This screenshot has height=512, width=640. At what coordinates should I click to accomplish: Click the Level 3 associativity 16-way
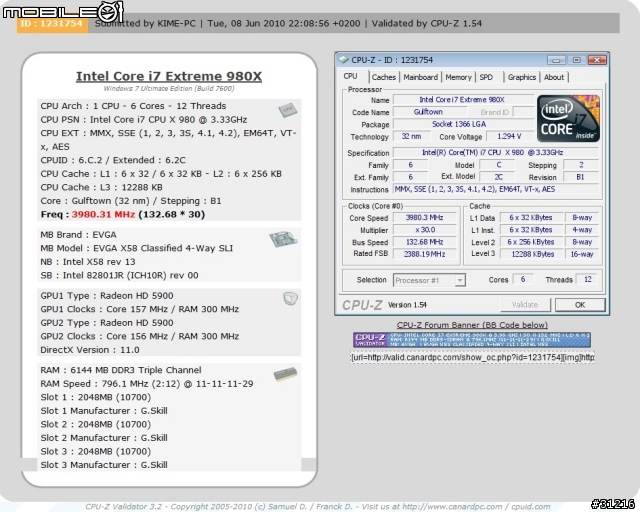click(x=582, y=254)
